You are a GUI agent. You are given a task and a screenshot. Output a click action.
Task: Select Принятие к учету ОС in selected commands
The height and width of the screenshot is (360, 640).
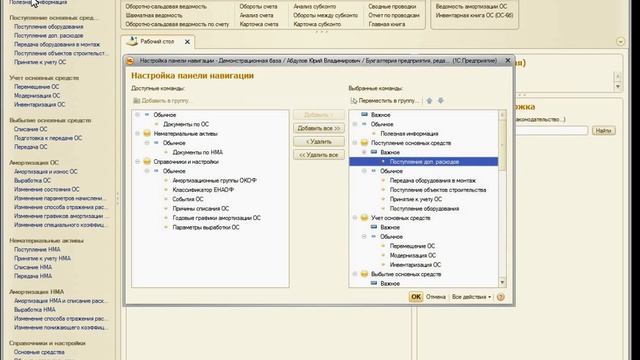[416, 199]
